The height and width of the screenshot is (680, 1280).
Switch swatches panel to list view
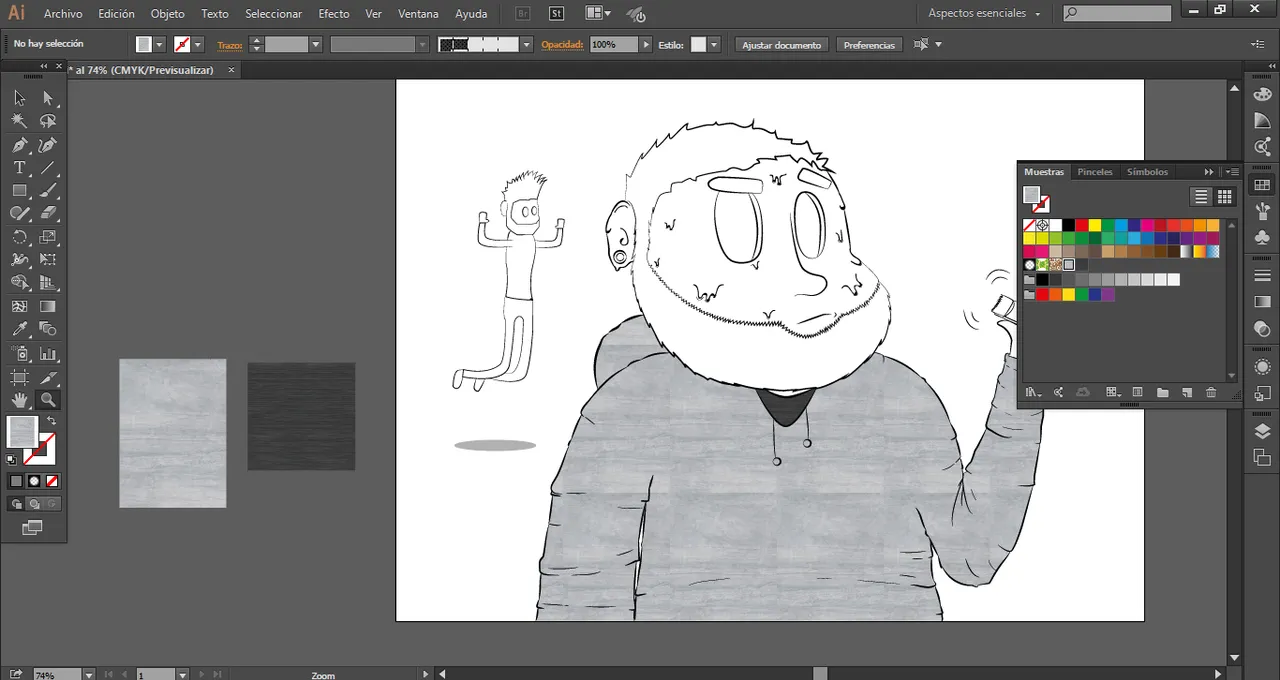(x=1201, y=197)
